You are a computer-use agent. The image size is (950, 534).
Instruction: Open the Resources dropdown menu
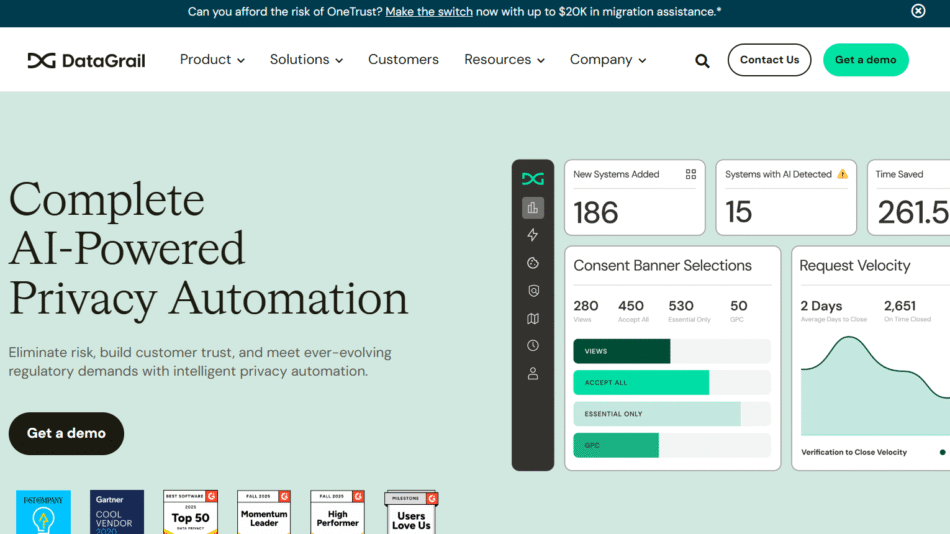pos(504,60)
